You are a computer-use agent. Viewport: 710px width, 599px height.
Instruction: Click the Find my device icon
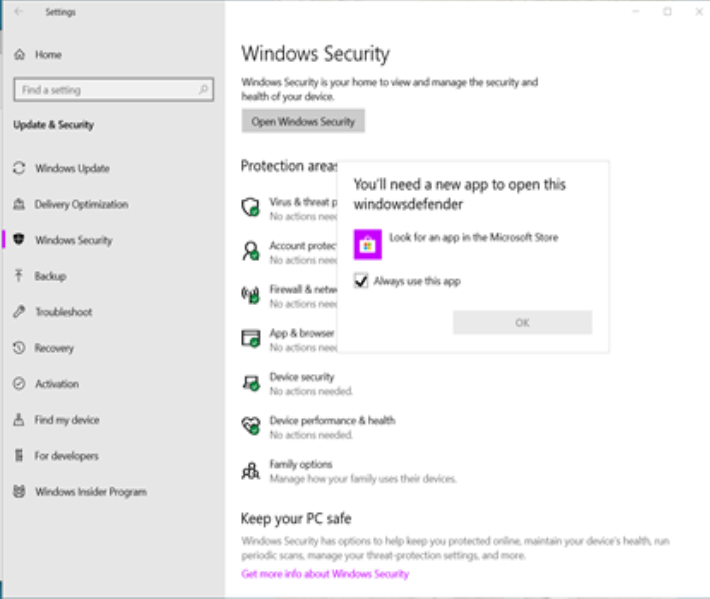pyautogui.click(x=19, y=419)
